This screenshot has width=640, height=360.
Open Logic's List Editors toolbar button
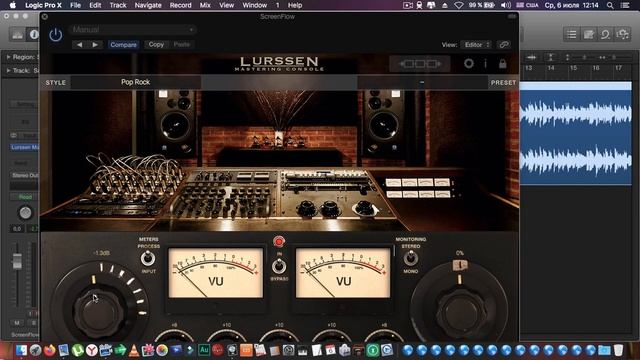click(571, 35)
